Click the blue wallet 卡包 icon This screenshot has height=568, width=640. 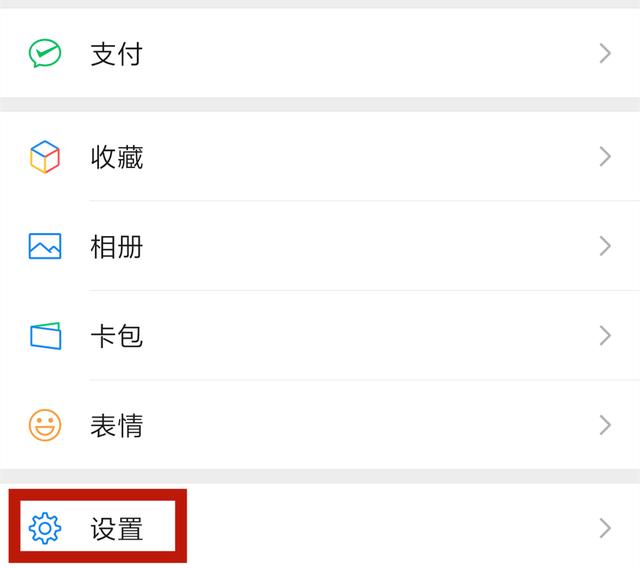tap(45, 336)
